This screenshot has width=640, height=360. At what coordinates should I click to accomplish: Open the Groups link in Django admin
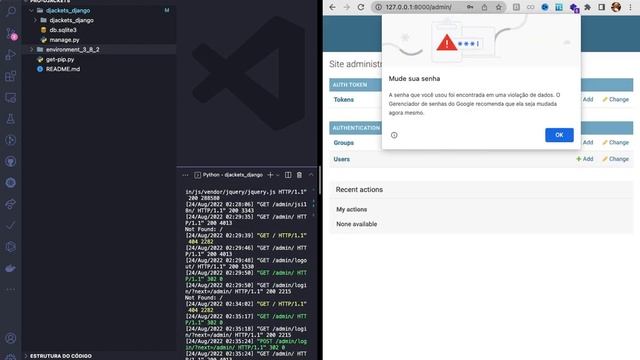[x=344, y=143]
